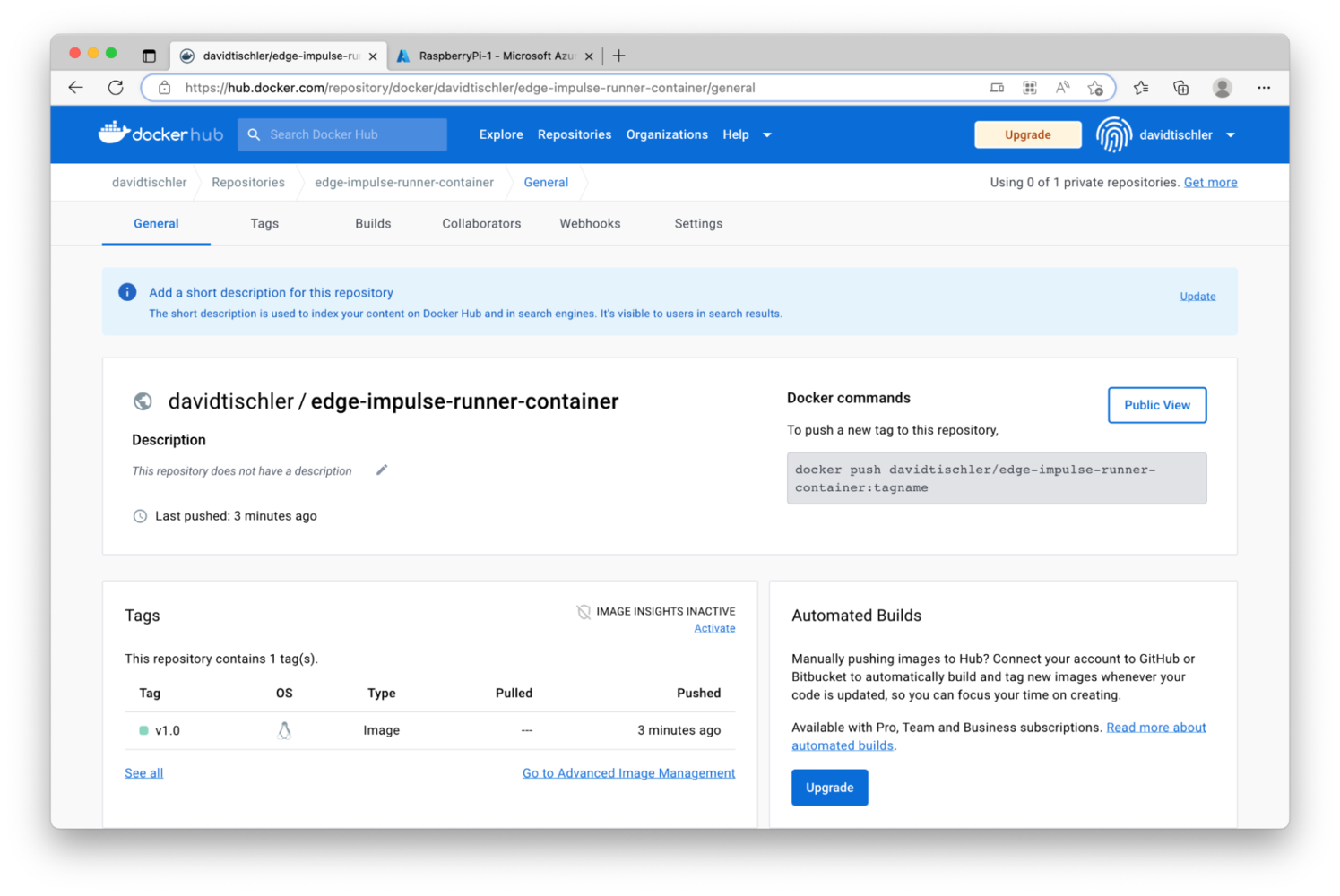Open the browser ellipsis menu
This screenshot has height=896, width=1340.
pyautogui.click(x=1264, y=88)
